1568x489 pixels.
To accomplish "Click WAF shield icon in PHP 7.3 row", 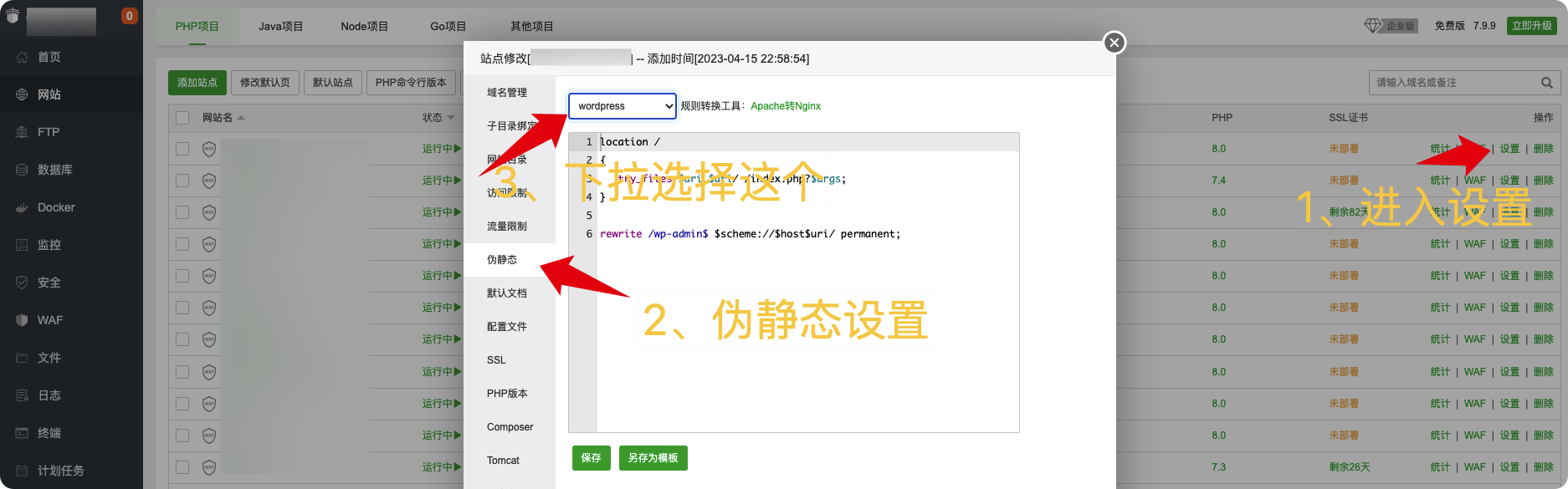I will pyautogui.click(x=209, y=467).
